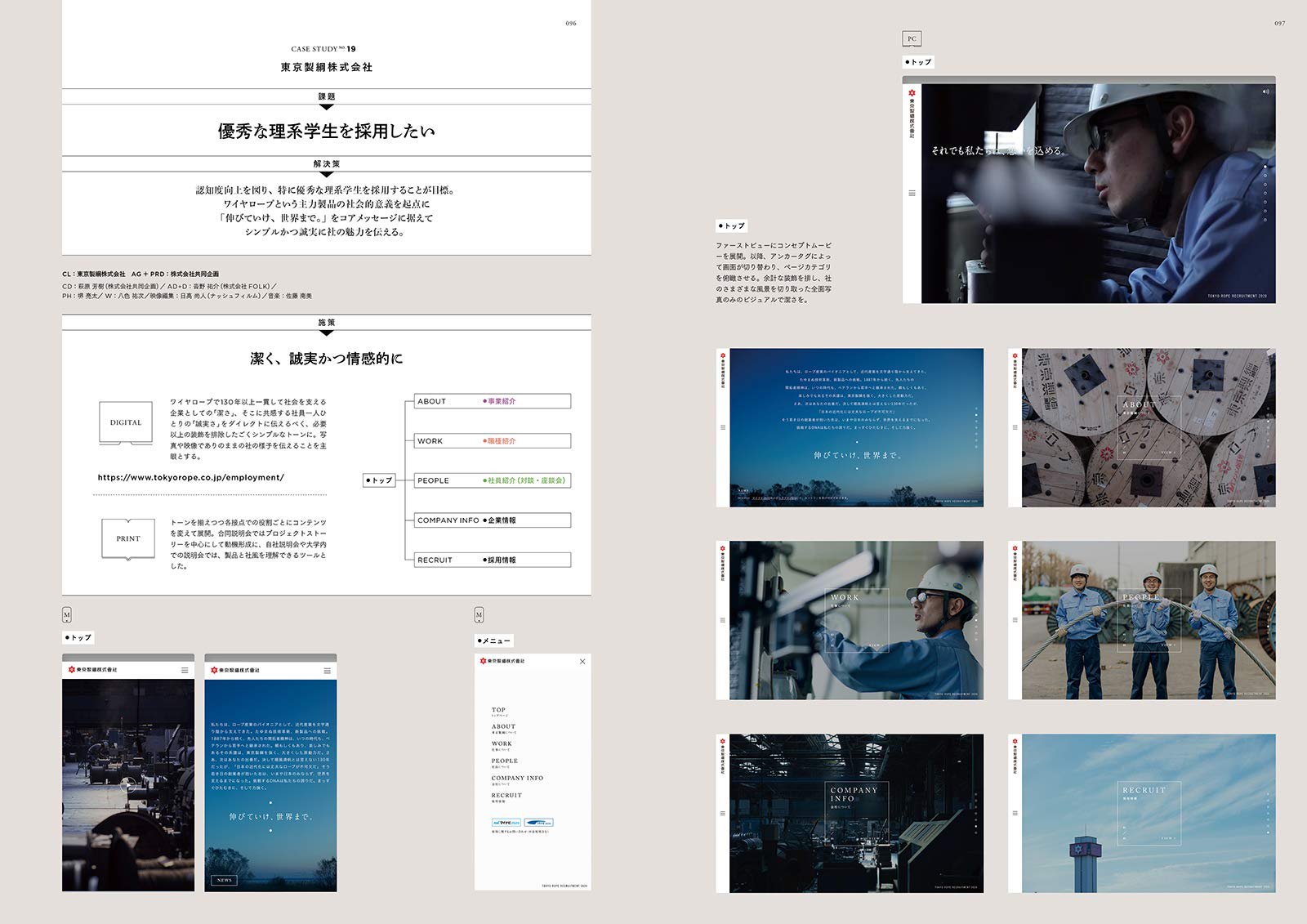Select TOP in the mobile menu
This screenshot has height=924, width=1307.
498,710
